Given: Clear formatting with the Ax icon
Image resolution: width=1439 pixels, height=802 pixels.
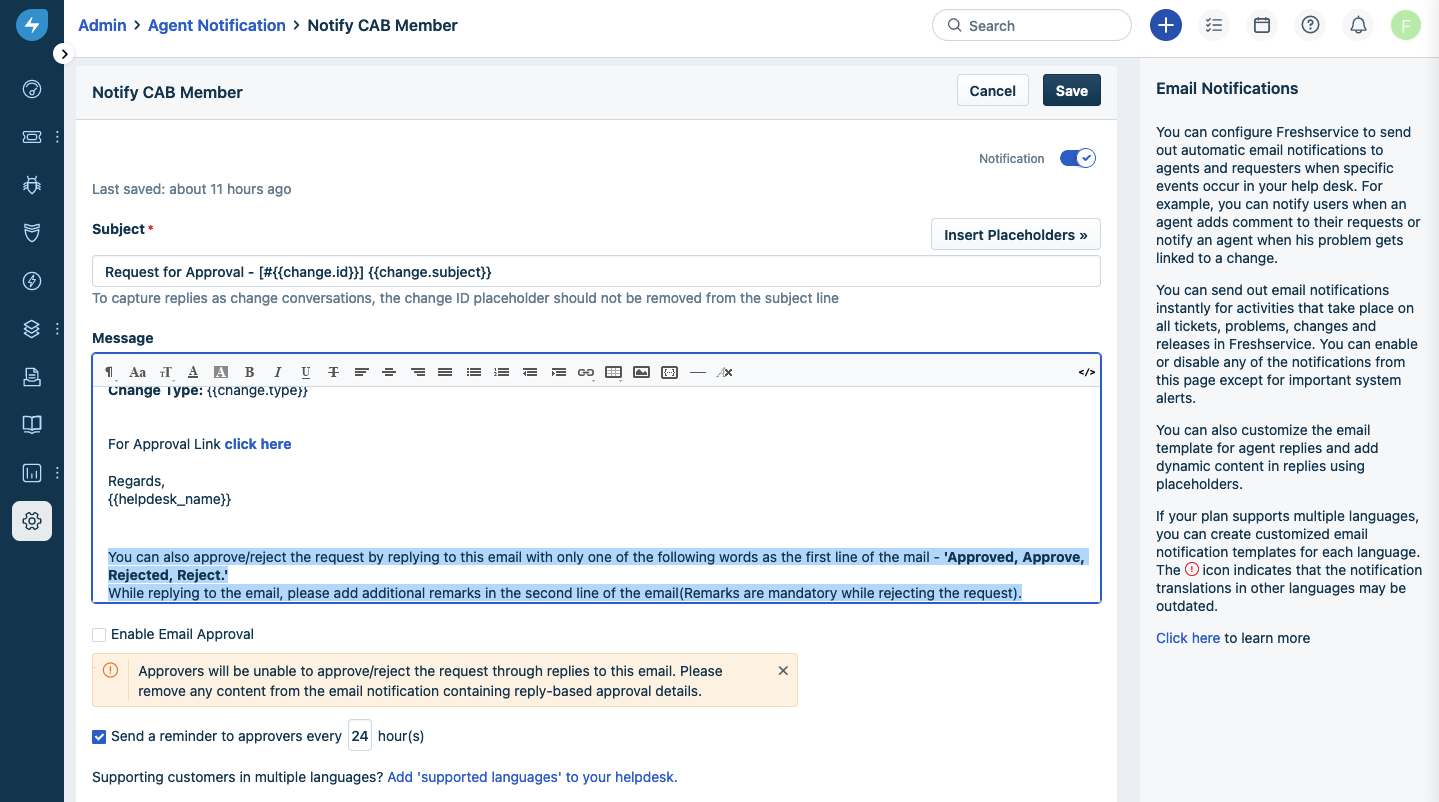Looking at the screenshot, I should pos(725,372).
